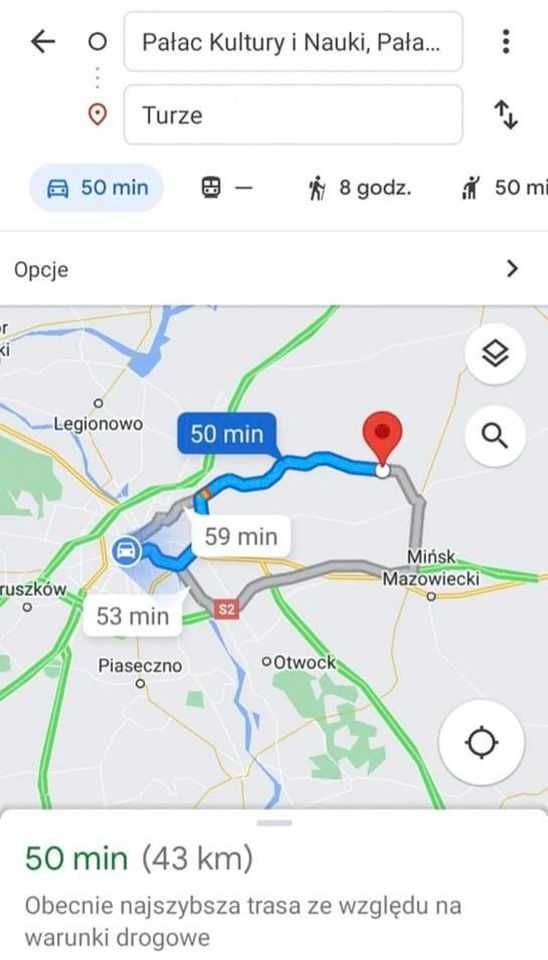
Task: Tap the bottom sheet drag handle
Action: tap(274, 822)
